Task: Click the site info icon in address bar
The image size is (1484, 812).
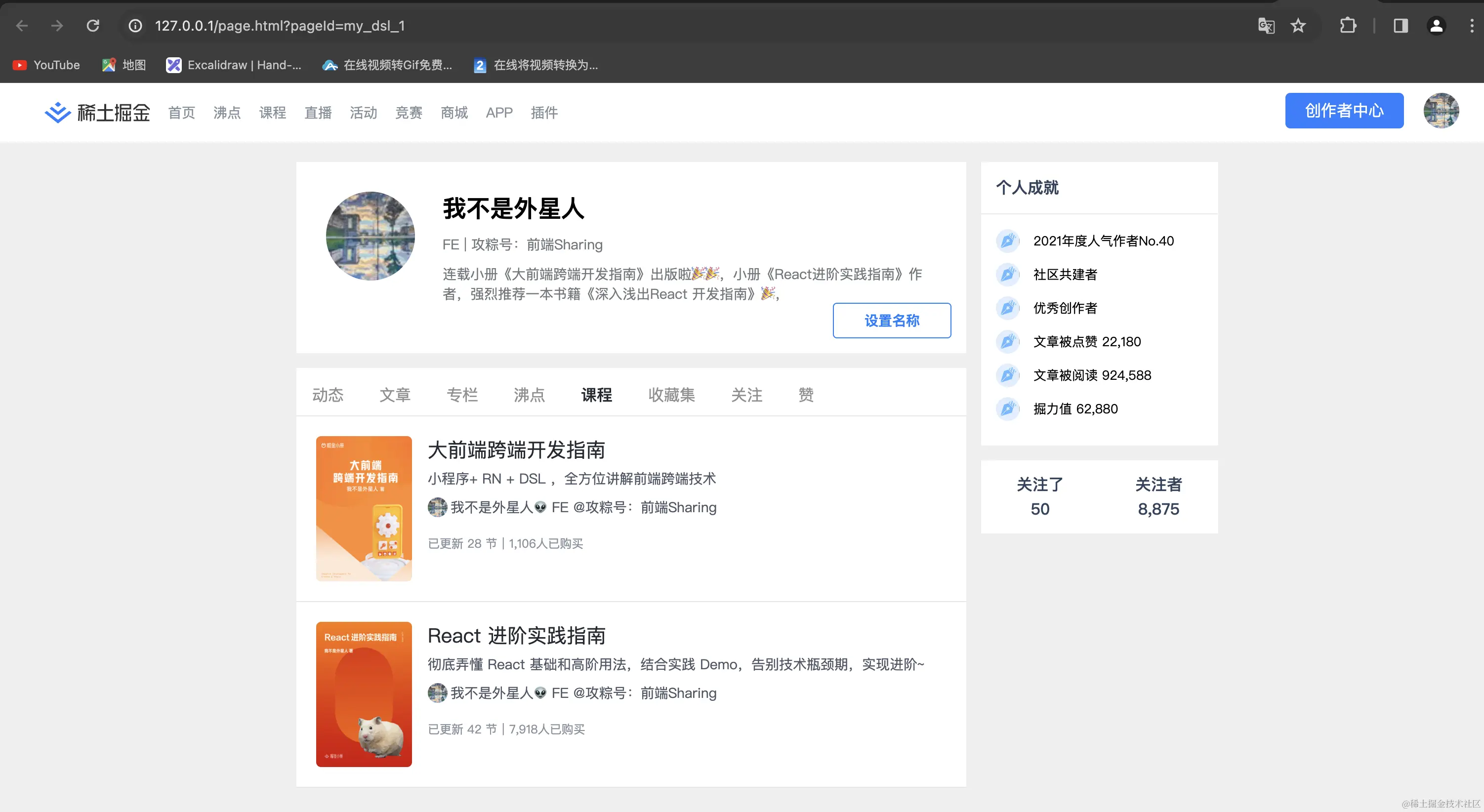Action: tap(135, 26)
